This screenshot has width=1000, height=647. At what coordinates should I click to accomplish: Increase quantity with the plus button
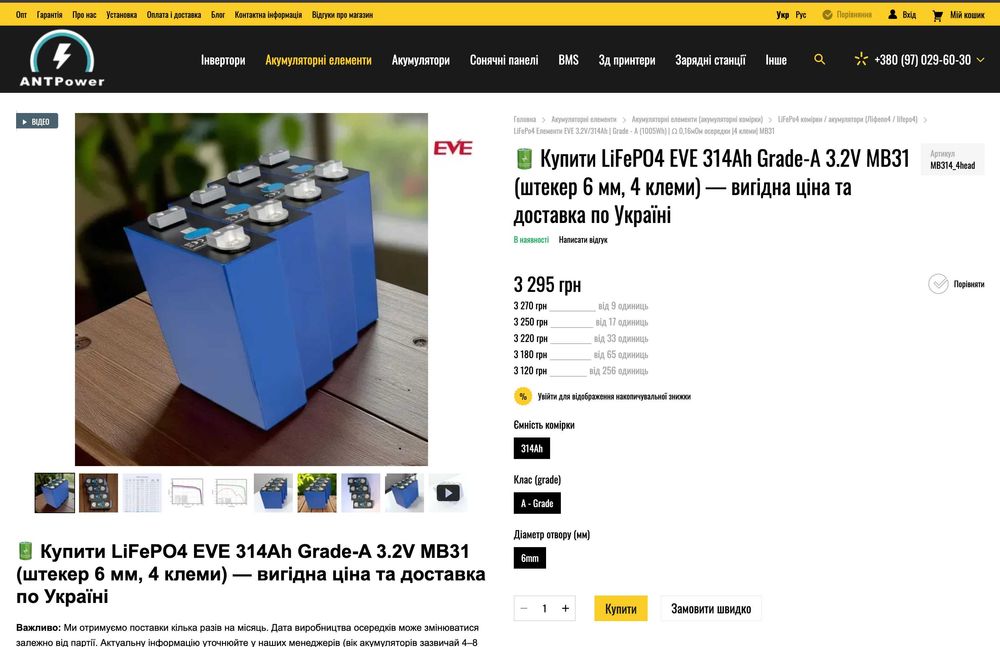pos(565,609)
